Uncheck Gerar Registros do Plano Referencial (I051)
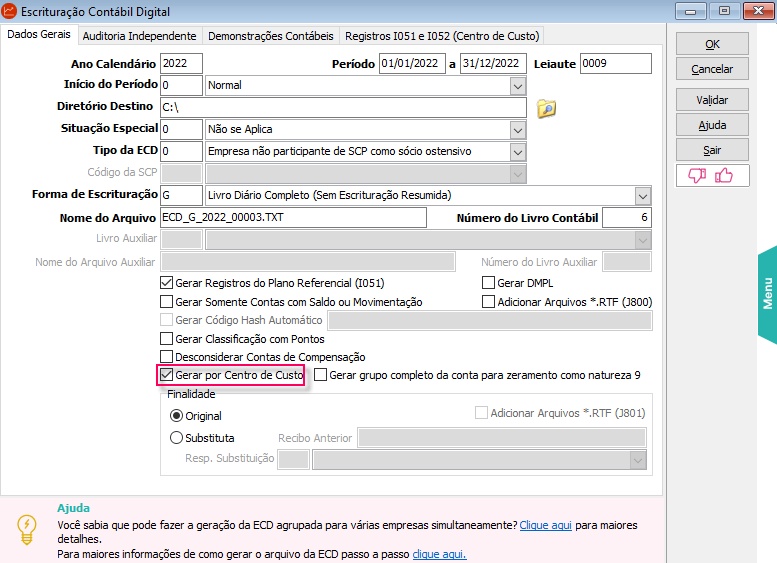Screen dimensions: 777x563 166,283
